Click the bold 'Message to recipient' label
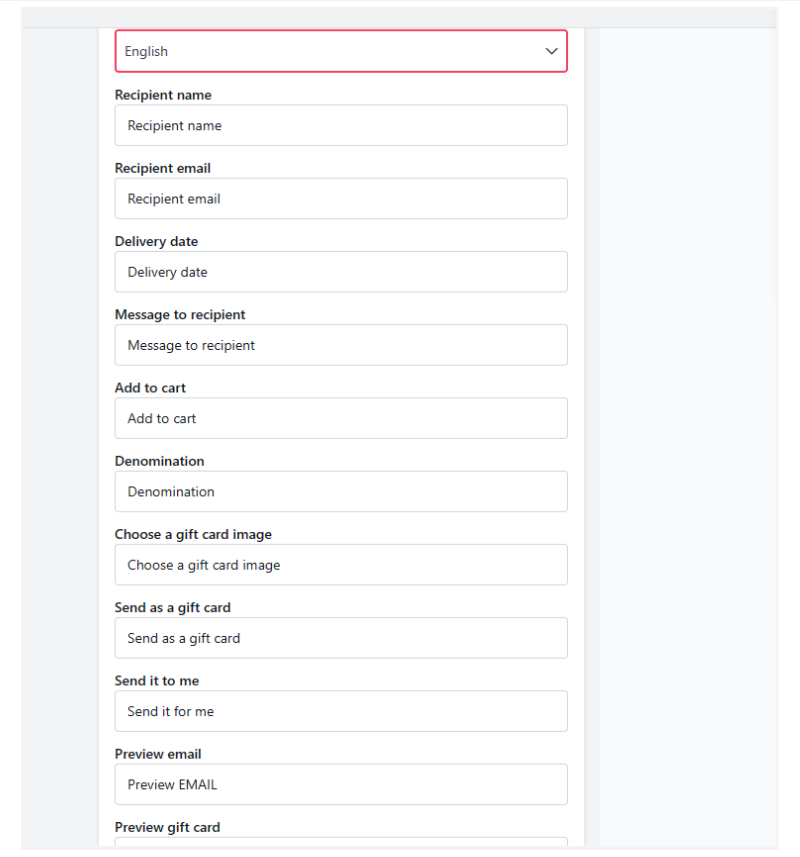 click(180, 314)
